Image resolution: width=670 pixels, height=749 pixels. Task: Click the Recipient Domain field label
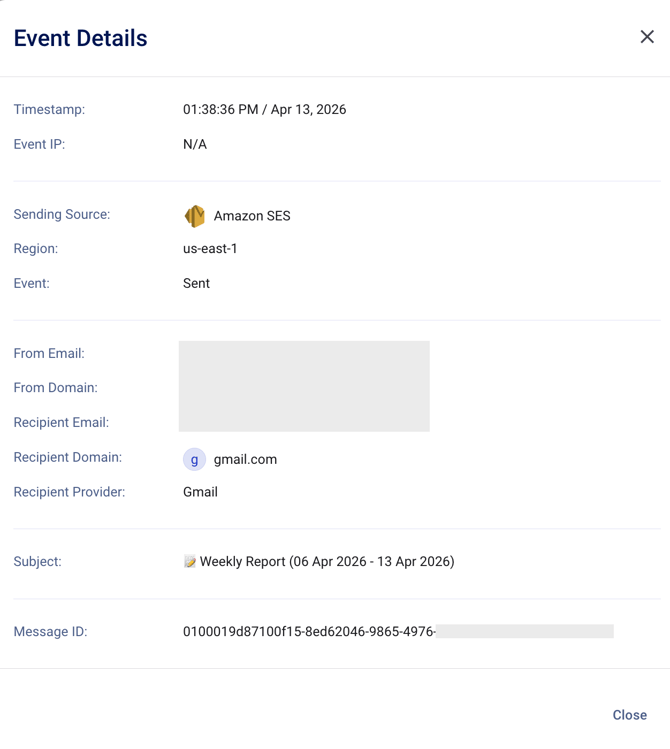pyautogui.click(x=68, y=457)
